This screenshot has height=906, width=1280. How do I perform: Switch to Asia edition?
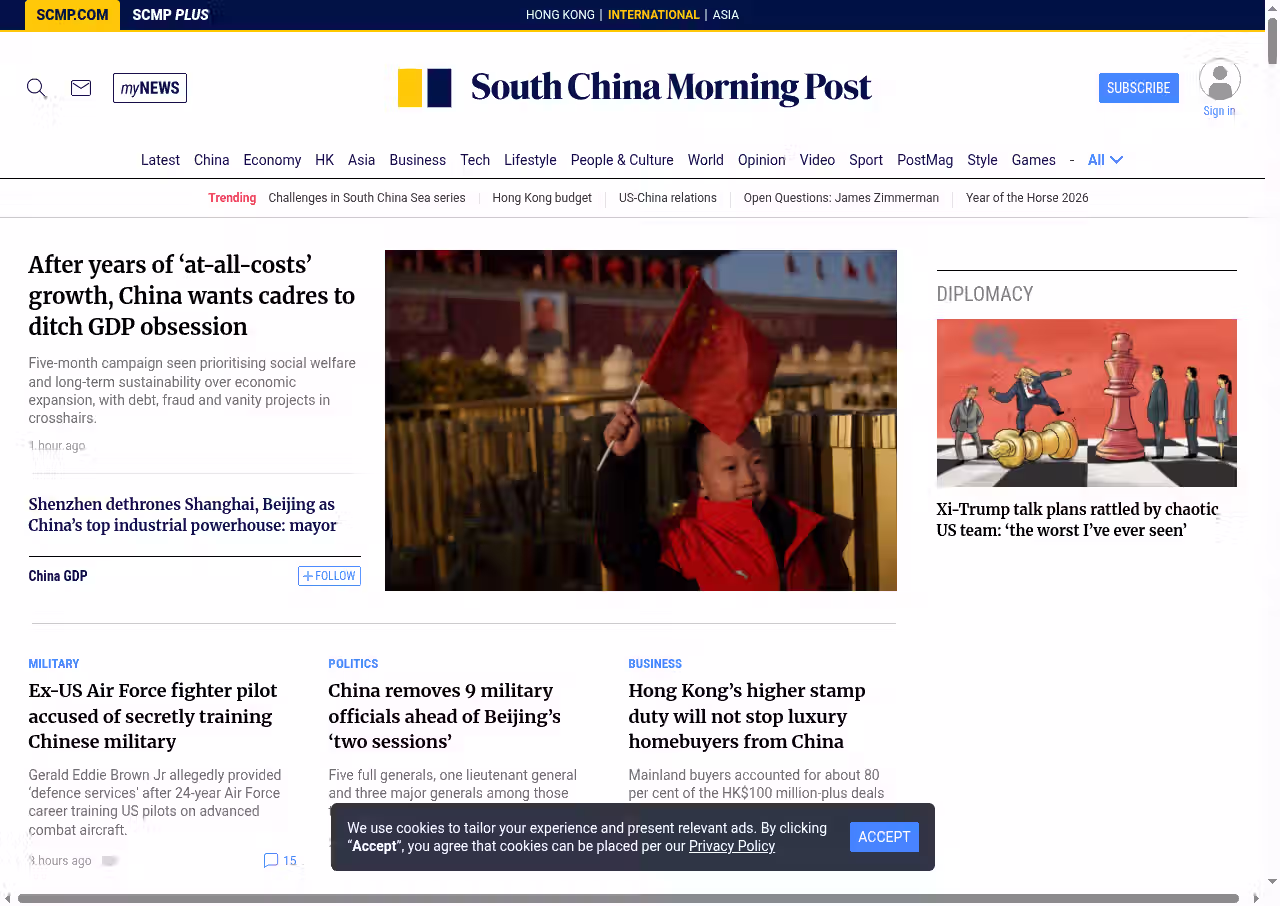(x=725, y=15)
